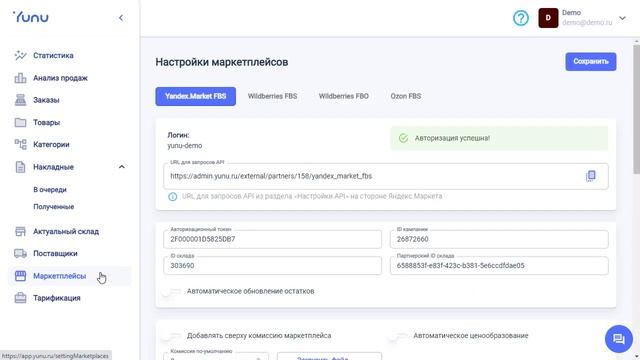Click the Статистика sidebar icon
Viewport: 640px width, 360px height.
point(20,56)
